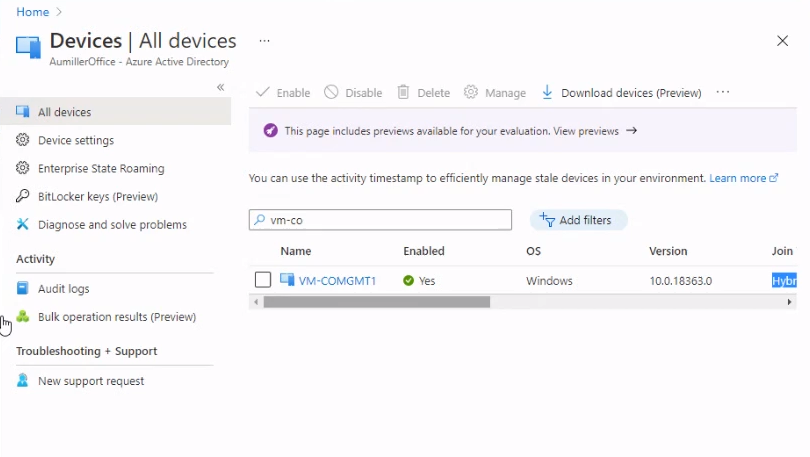The width and height of the screenshot is (810, 457).
Task: Click the Yes enabled cell text
Action: (427, 281)
